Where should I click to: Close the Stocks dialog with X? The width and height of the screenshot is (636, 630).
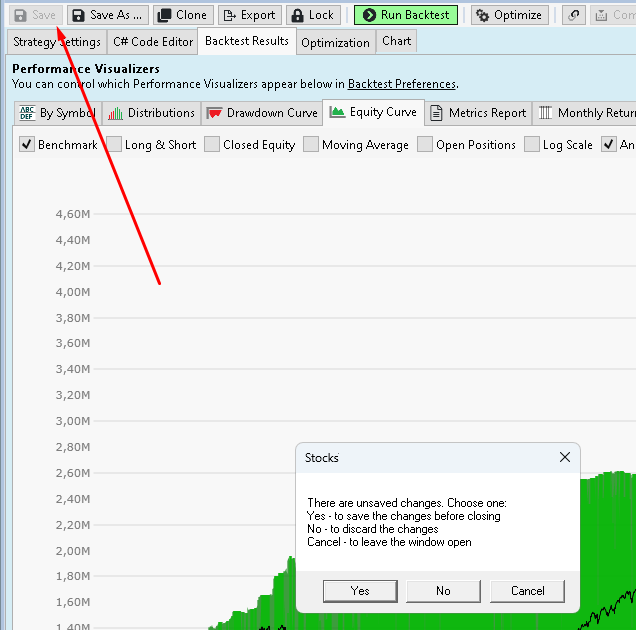click(564, 457)
